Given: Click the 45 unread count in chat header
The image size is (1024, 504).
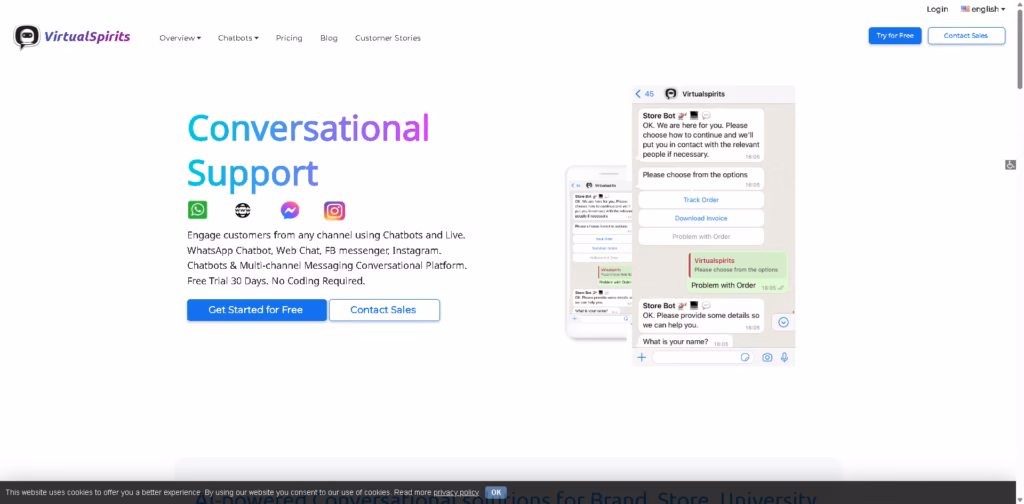Looking at the screenshot, I should (649, 94).
